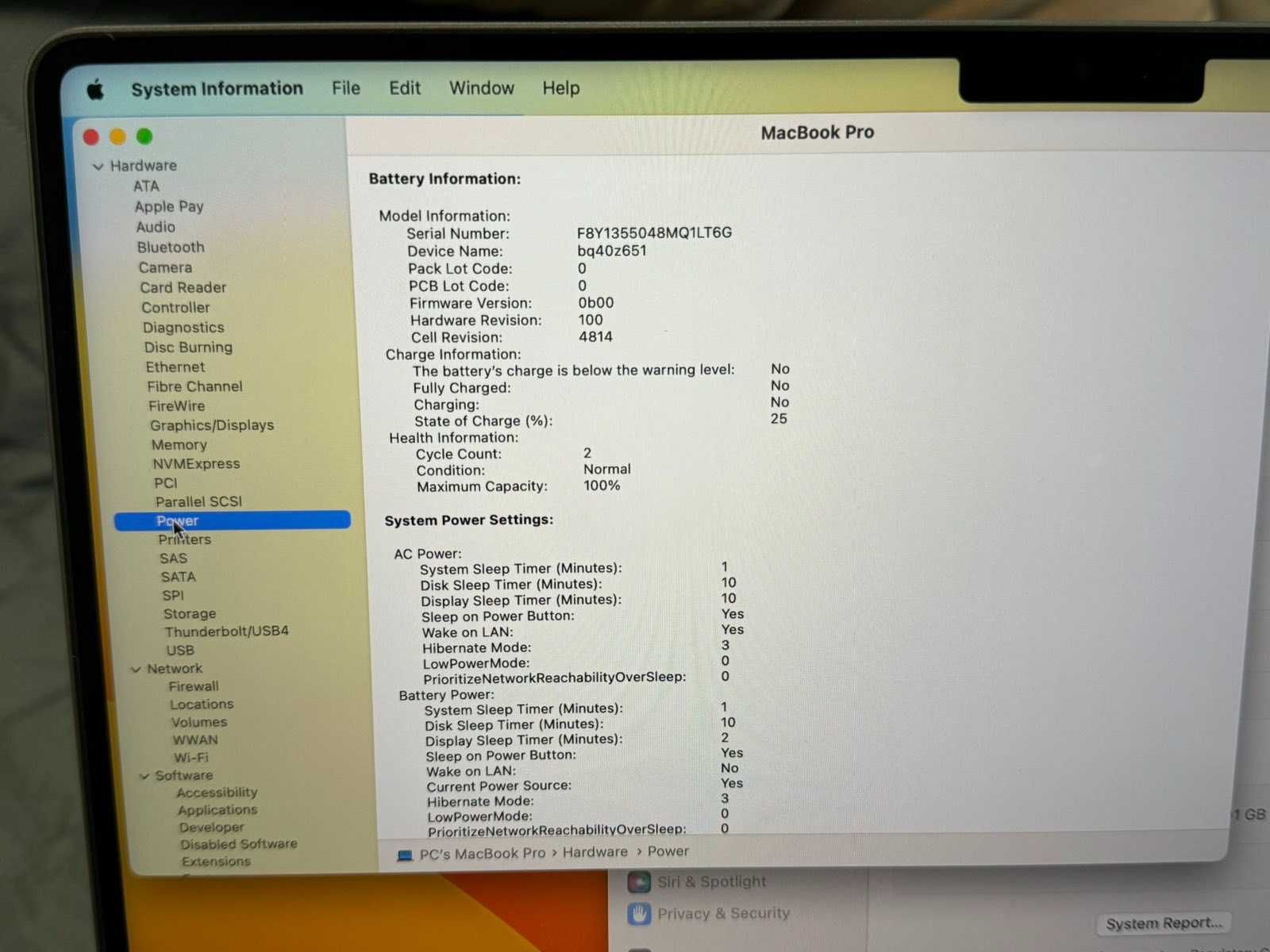
Task: Click System Report button in Settings window
Action: point(1164,923)
